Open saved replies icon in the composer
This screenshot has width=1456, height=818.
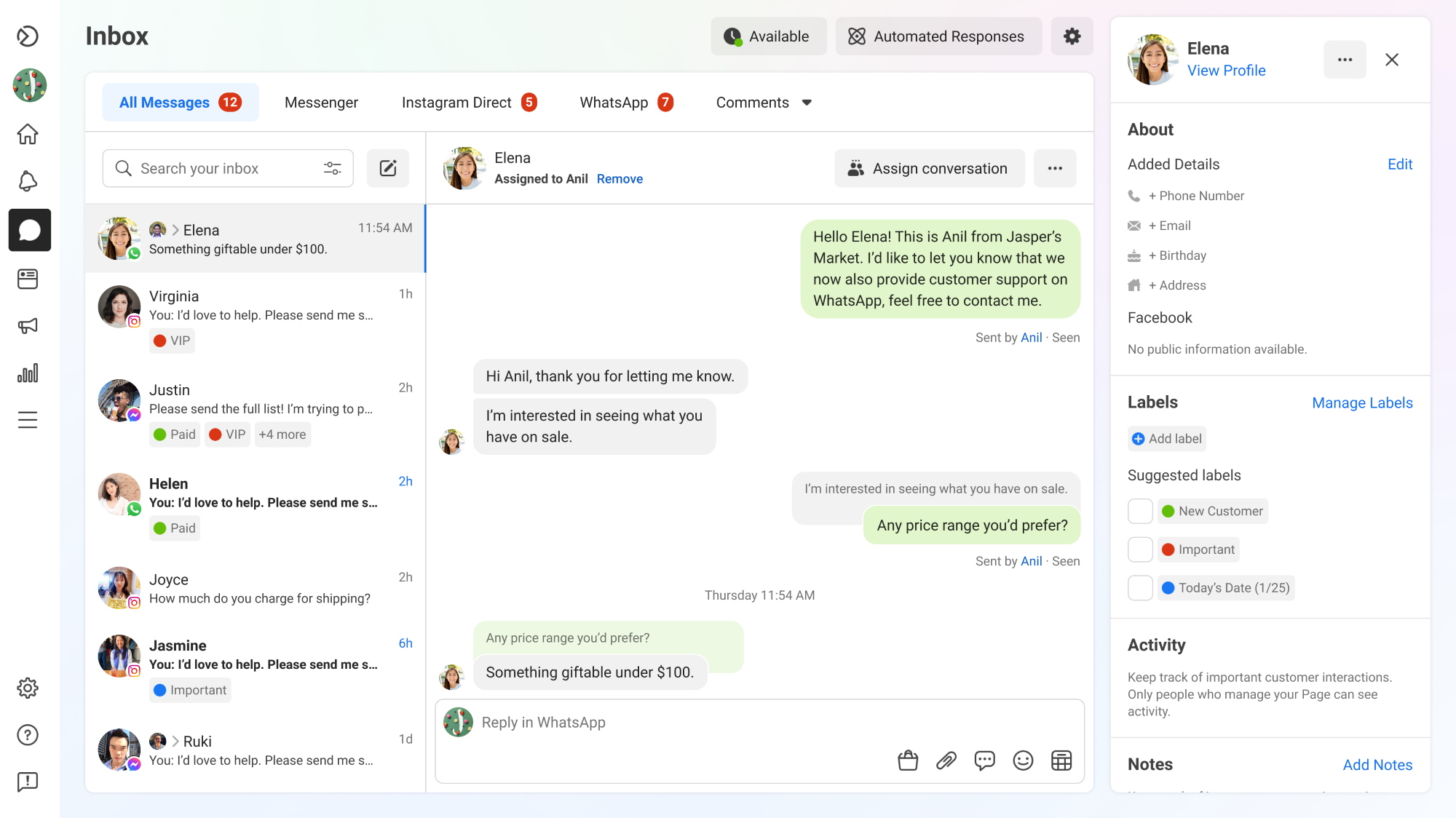(x=984, y=761)
